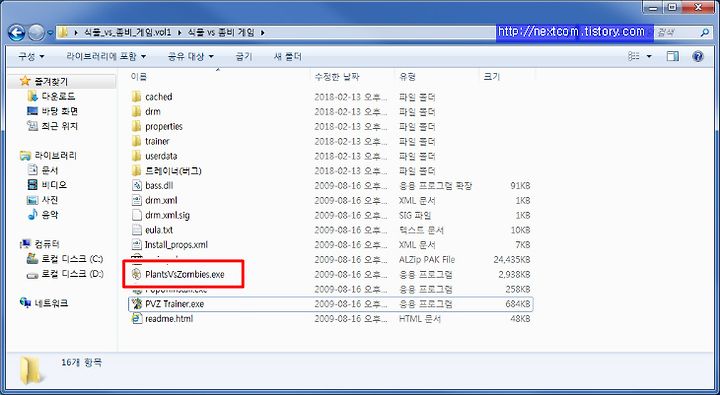Screen dimensions: 720x395
Task: Select the trainer folder icon
Action: click(x=136, y=141)
